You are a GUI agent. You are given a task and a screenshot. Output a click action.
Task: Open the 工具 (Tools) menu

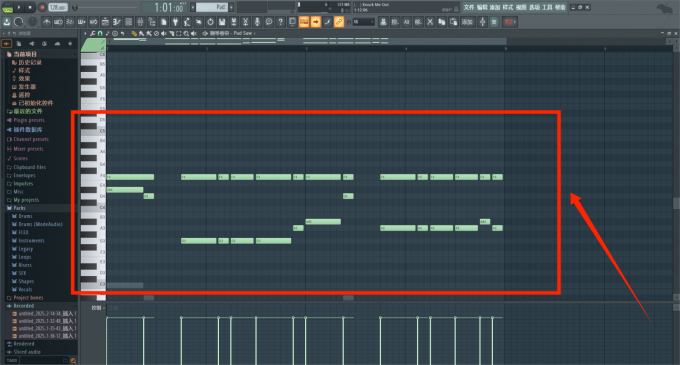(x=547, y=7)
